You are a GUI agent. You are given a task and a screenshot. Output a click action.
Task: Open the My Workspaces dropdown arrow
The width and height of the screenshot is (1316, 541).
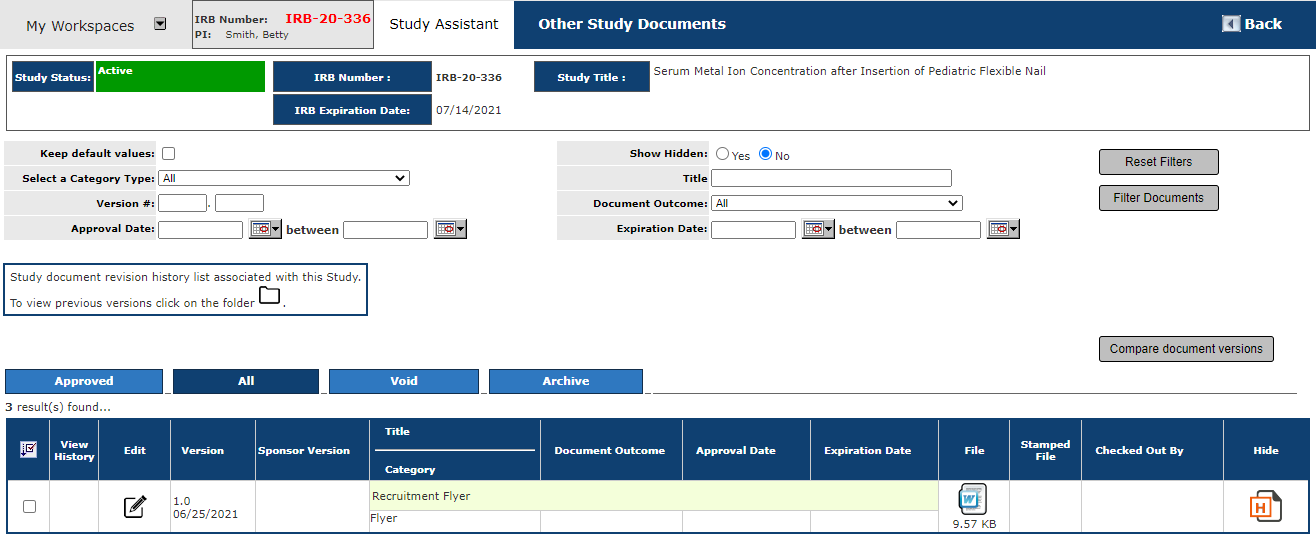(x=160, y=24)
